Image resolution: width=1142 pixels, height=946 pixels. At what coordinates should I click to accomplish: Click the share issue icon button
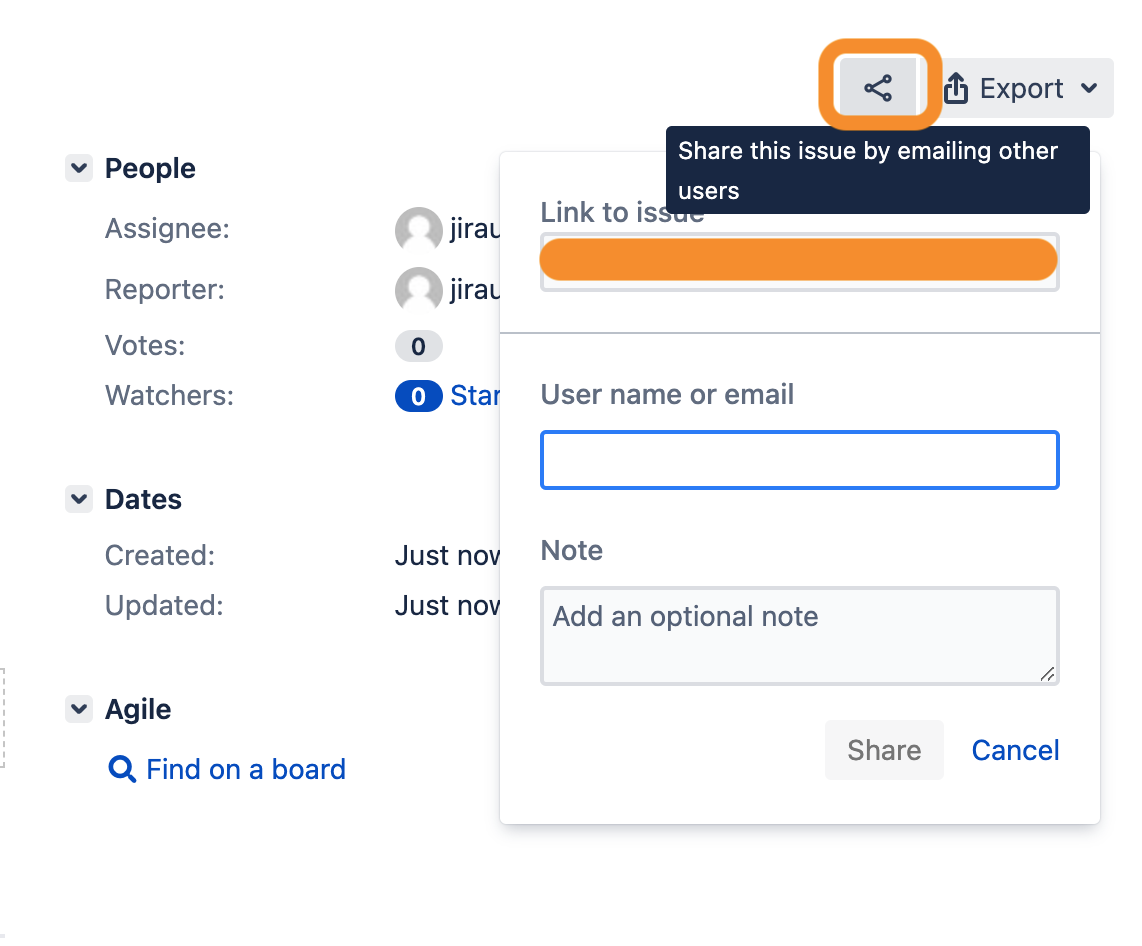coord(877,89)
